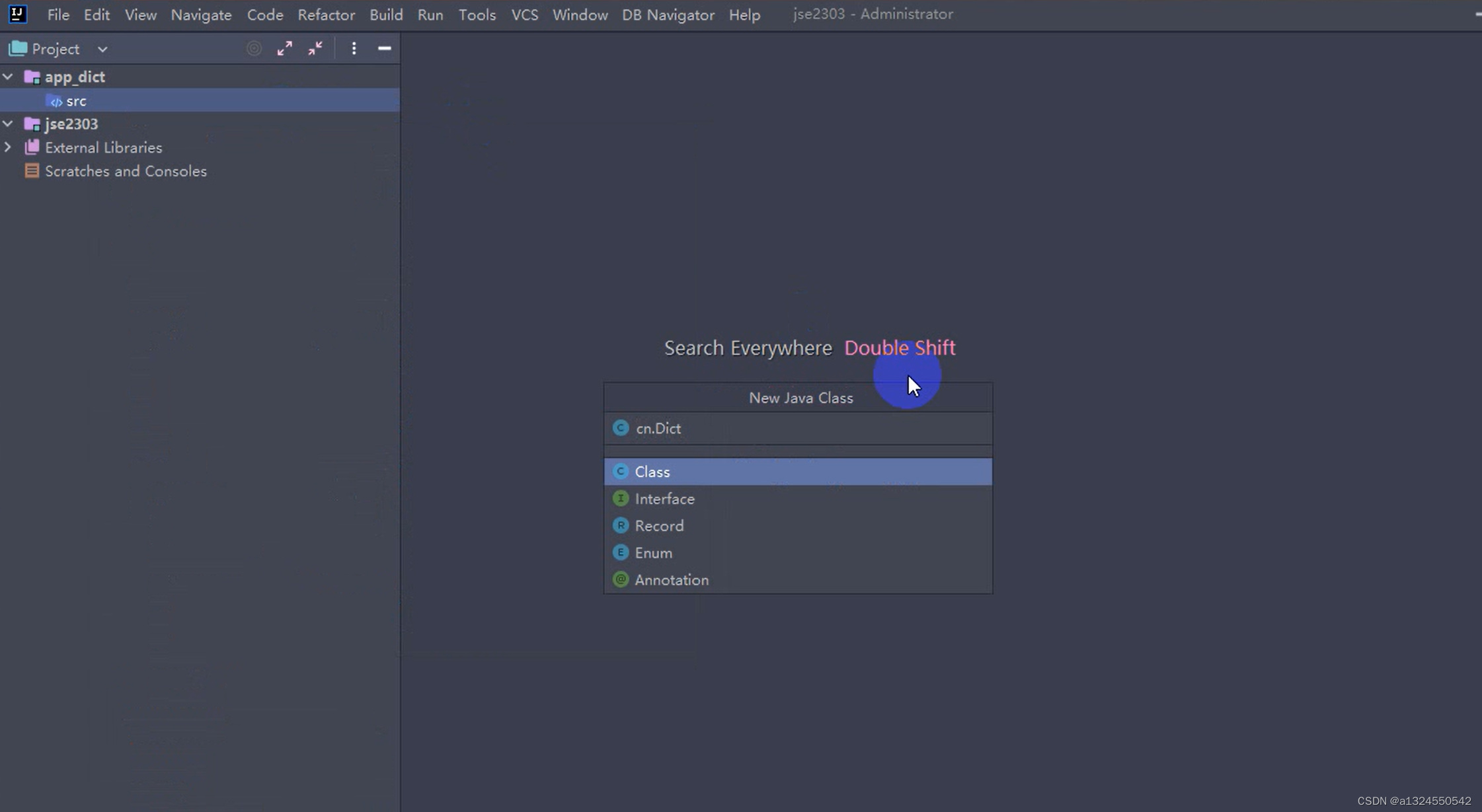
Task: Select Enum type in New Java Class
Action: pos(653,553)
